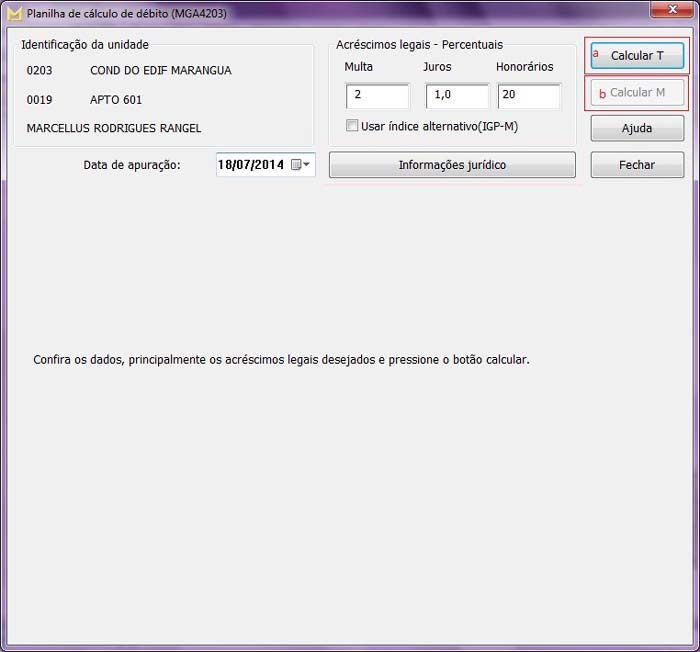Click the COND DO EDIF MARANGUA text
700x652 pixels.
click(x=160, y=71)
